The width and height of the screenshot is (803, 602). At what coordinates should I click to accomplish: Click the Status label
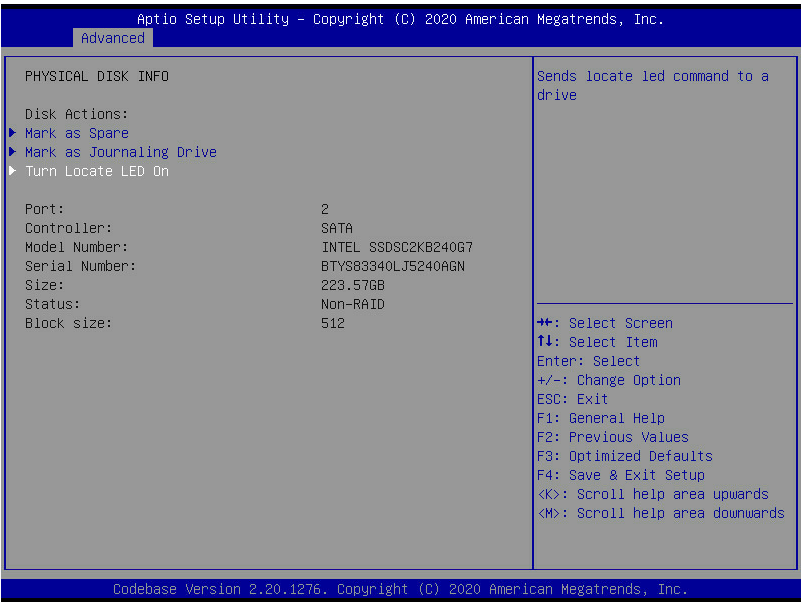(x=53, y=304)
